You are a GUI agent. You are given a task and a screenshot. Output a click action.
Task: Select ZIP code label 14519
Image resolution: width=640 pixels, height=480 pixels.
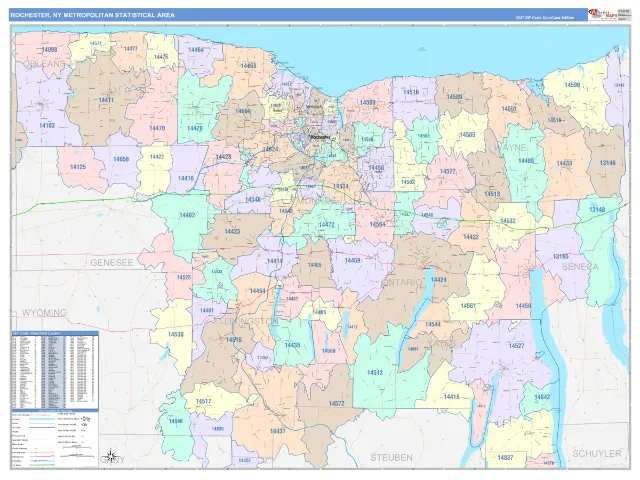411,93
